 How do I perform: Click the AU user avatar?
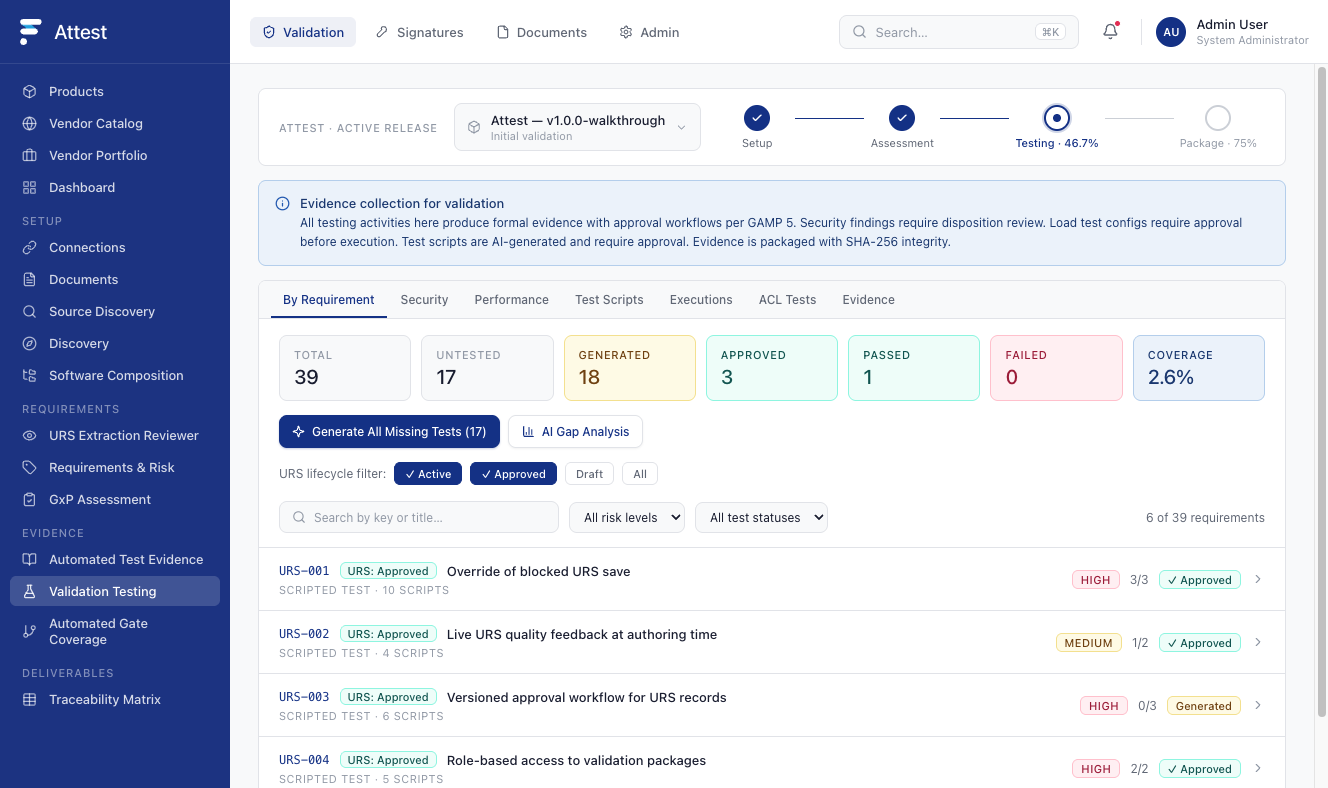coord(1171,32)
